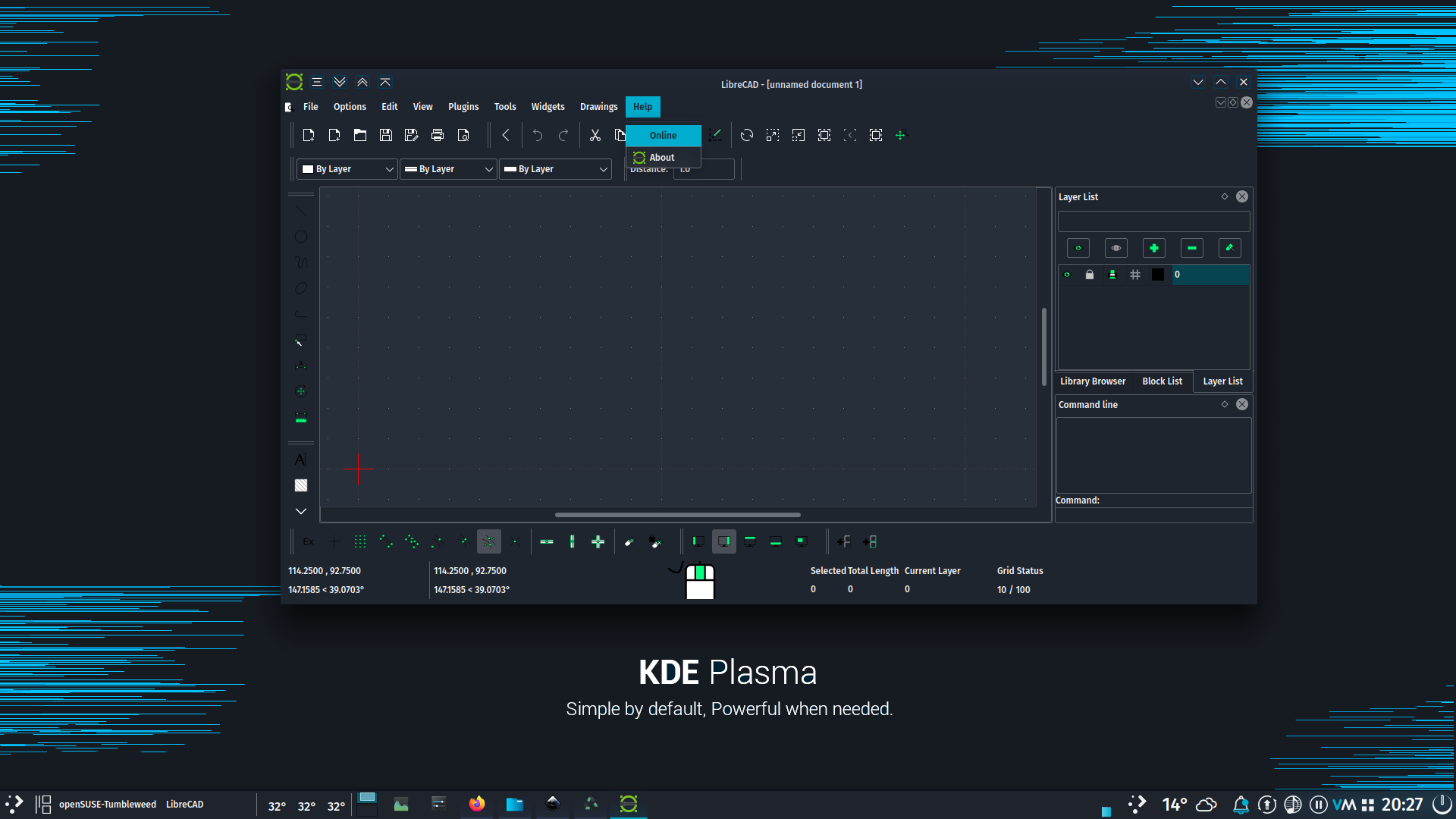Click the Save As icon
The width and height of the screenshot is (1456, 819).
point(412,135)
